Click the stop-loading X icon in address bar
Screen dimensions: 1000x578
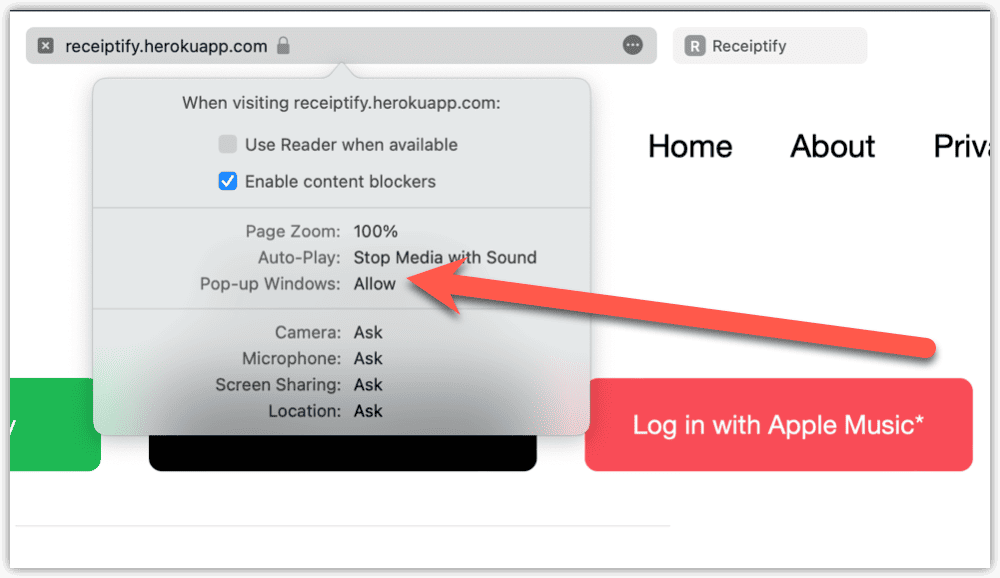coord(45,46)
